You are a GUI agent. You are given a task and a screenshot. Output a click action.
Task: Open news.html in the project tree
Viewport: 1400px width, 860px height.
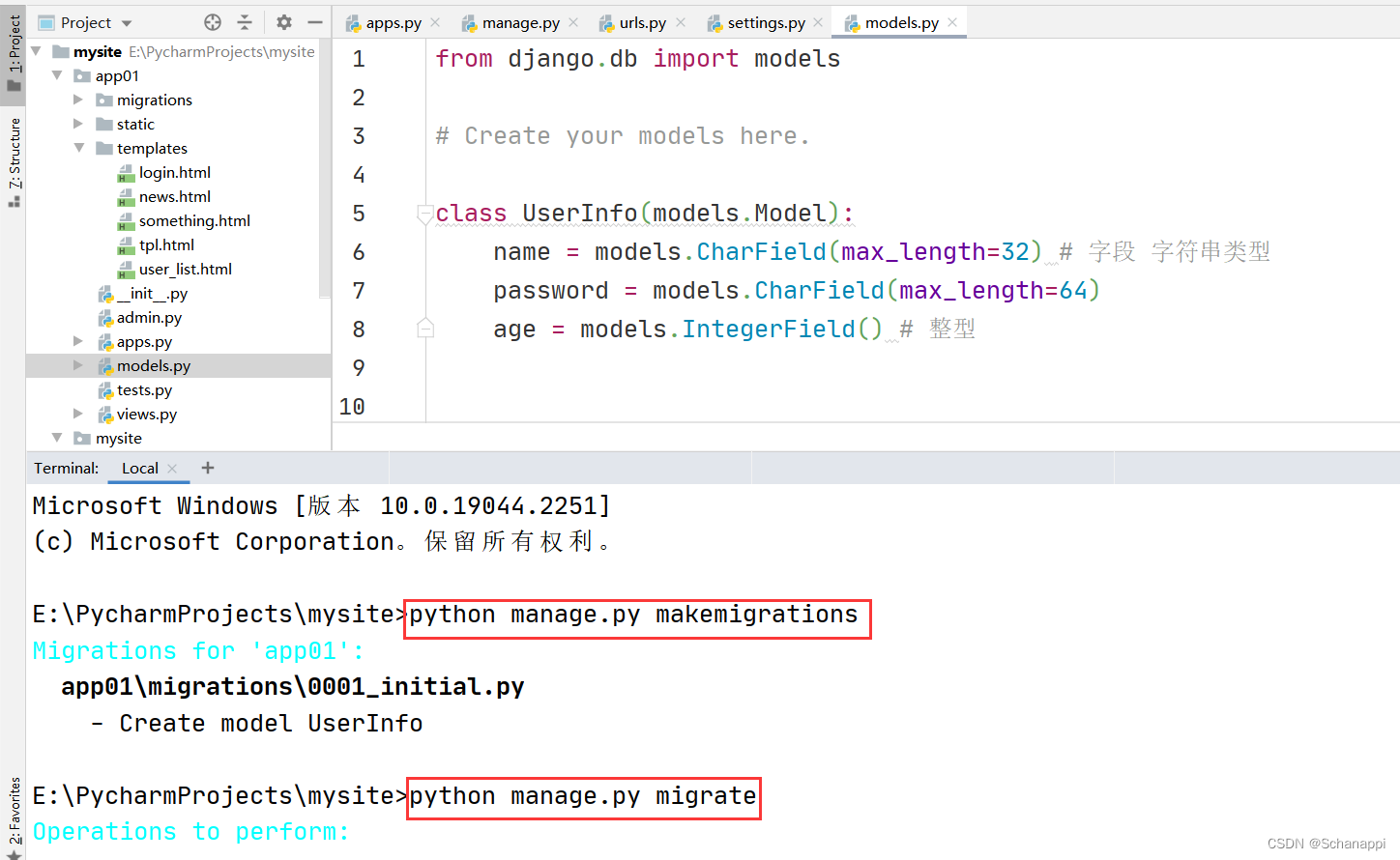point(175,196)
